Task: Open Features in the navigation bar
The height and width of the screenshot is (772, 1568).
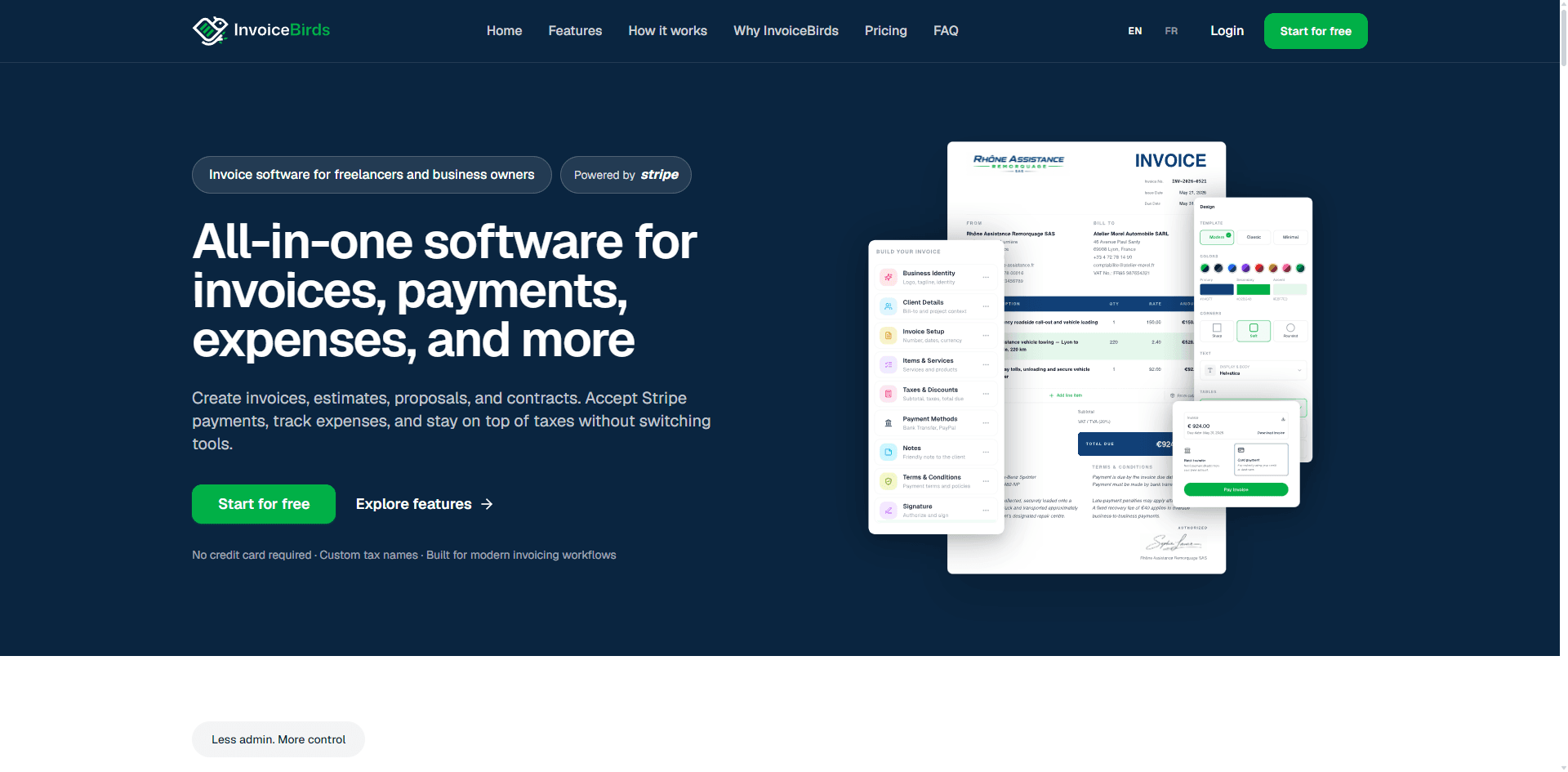Action: click(575, 31)
